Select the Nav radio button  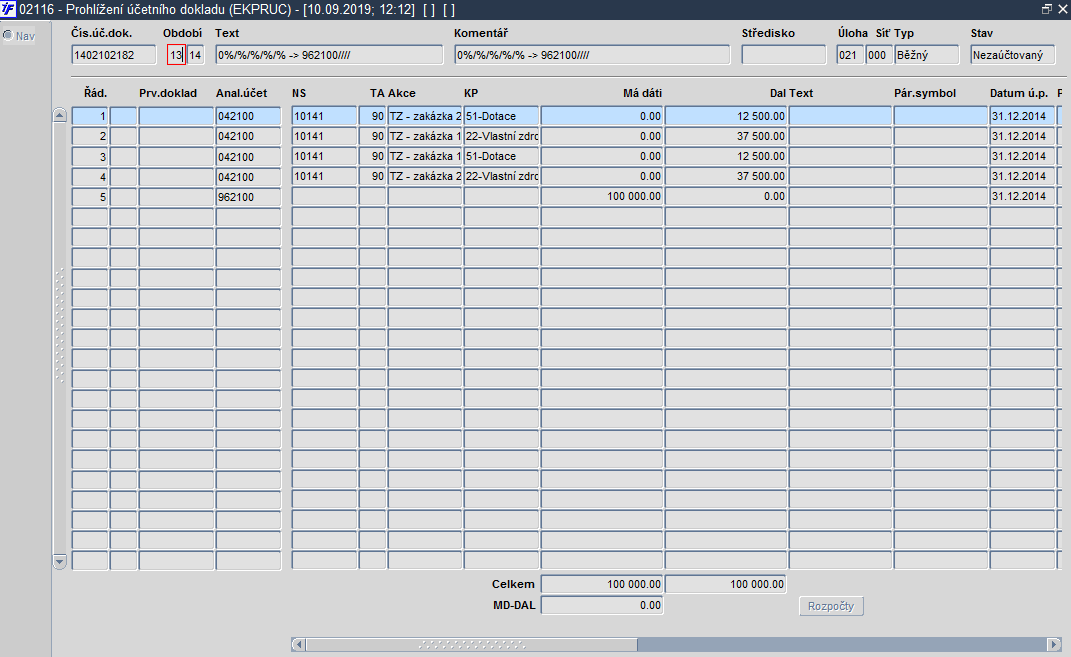click(x=8, y=36)
